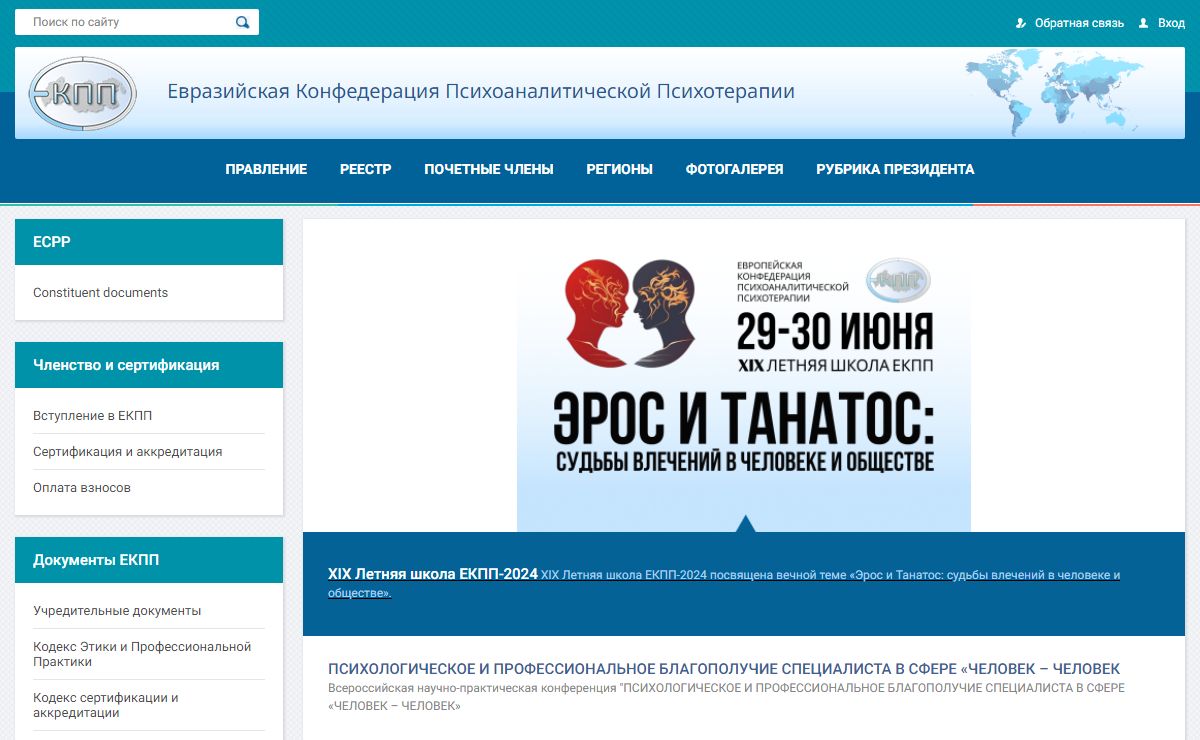Open the ФОТОГАЛЕРЕЯ menu item
Image resolution: width=1200 pixels, height=740 pixels.
coord(734,169)
